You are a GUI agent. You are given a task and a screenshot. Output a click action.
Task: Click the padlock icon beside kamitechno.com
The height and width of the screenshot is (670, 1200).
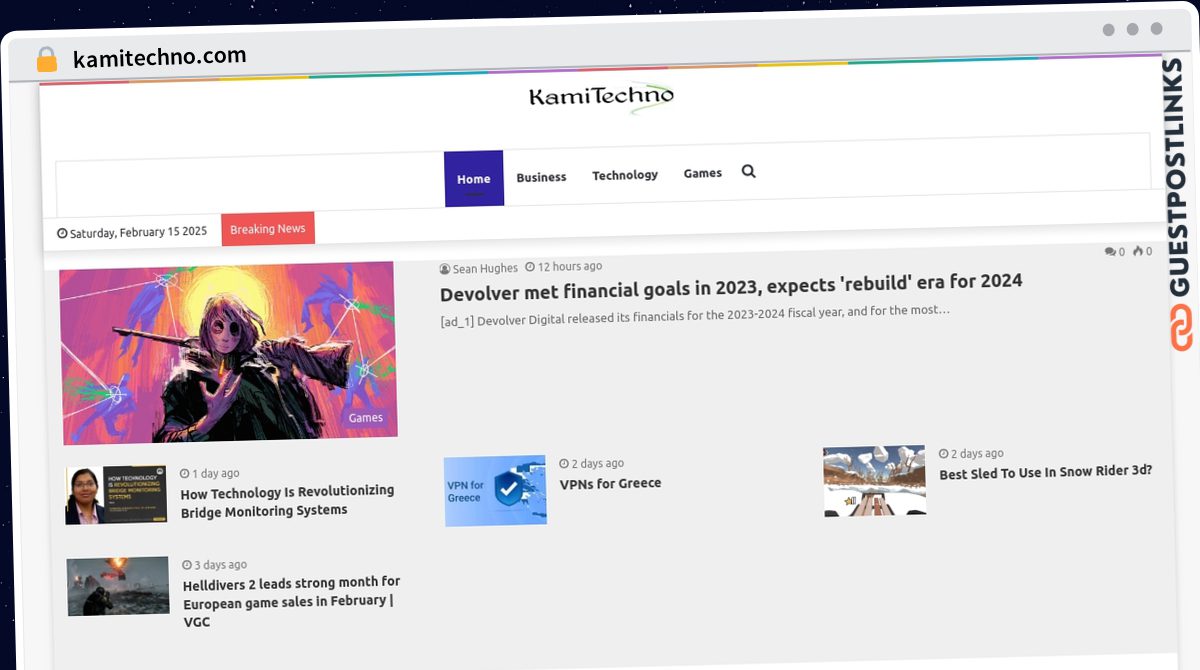tap(46, 60)
